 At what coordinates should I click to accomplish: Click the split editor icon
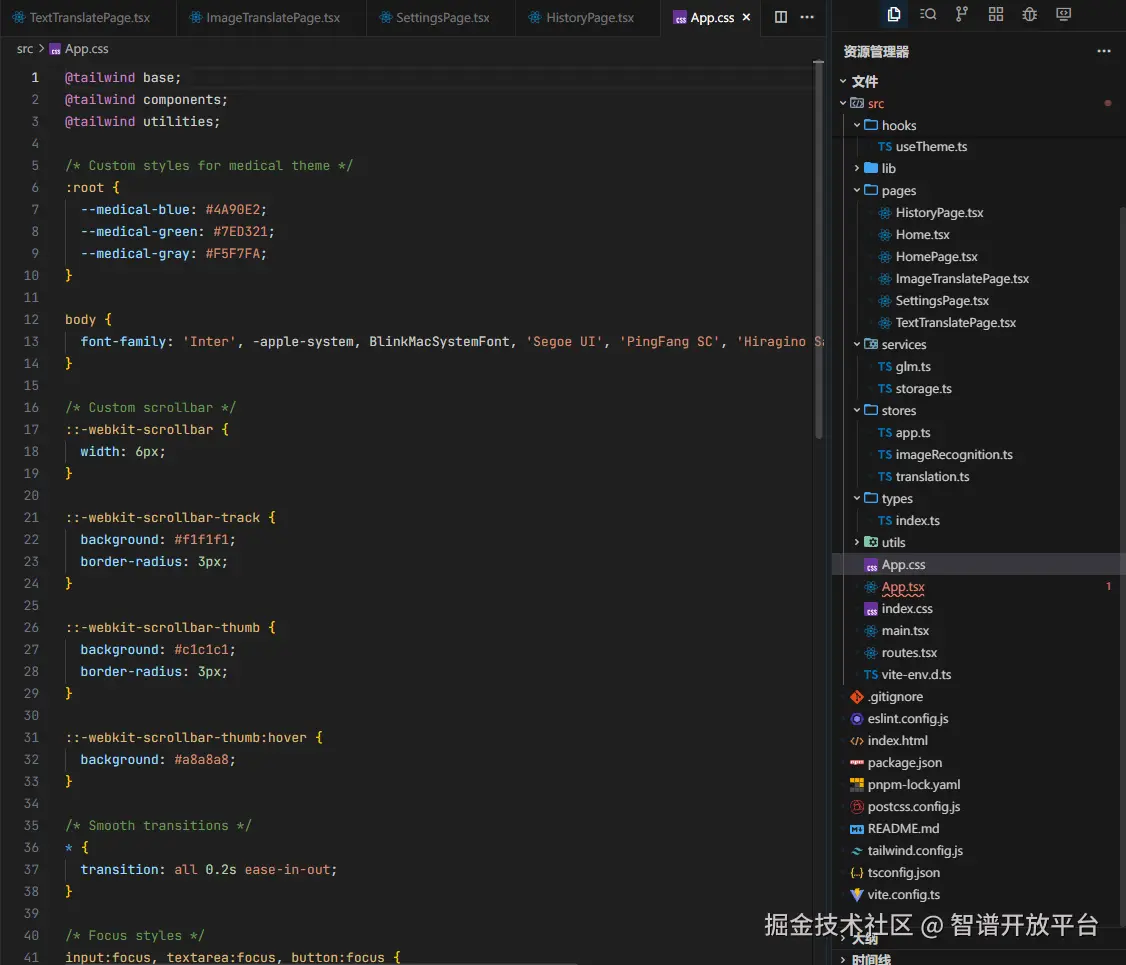(781, 17)
